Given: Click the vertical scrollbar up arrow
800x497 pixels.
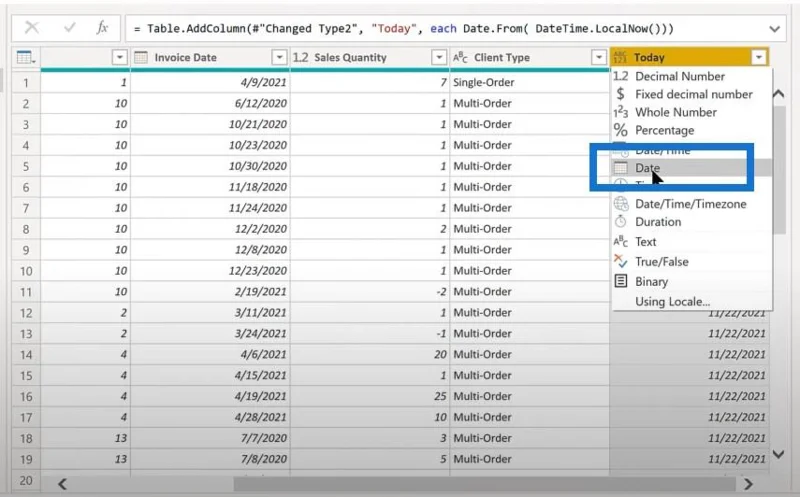Looking at the screenshot, I should pyautogui.click(x=779, y=94).
